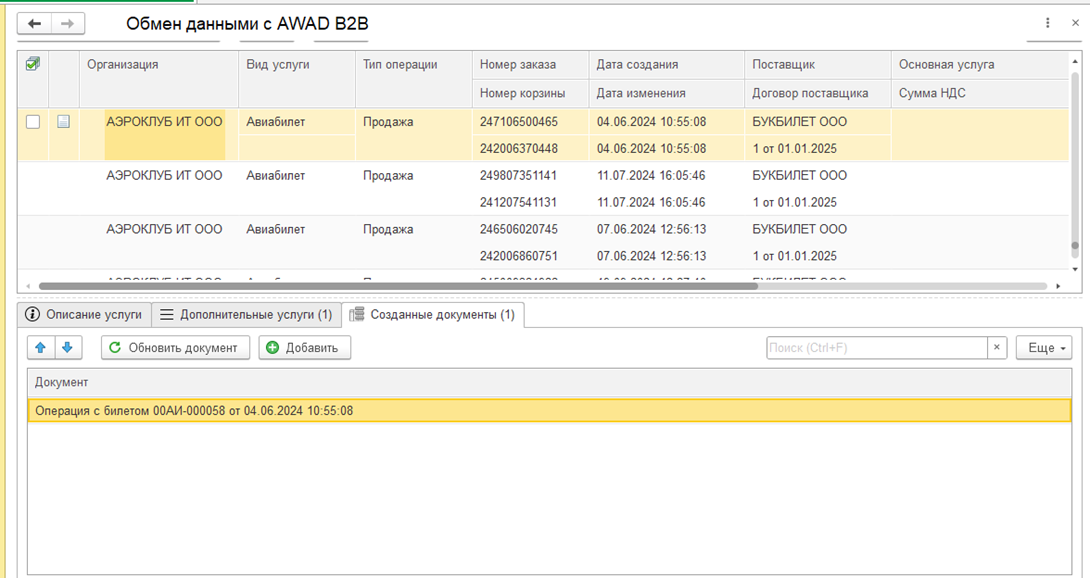1090x578 pixels.
Task: Expand the Еще dropdown menu
Action: point(1044,348)
